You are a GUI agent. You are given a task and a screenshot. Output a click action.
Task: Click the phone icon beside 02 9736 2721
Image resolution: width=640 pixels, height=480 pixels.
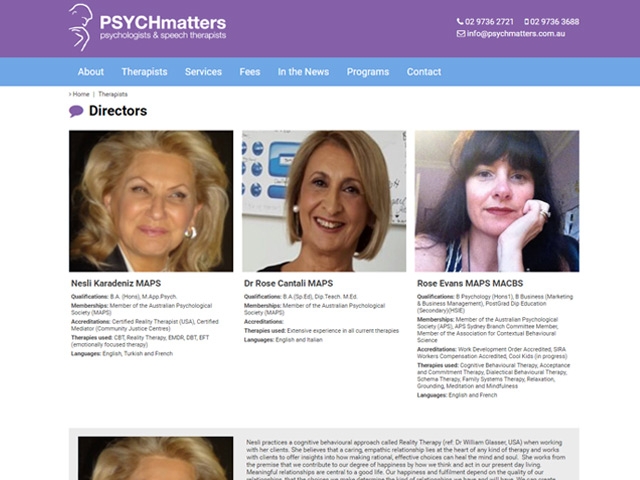(460, 22)
